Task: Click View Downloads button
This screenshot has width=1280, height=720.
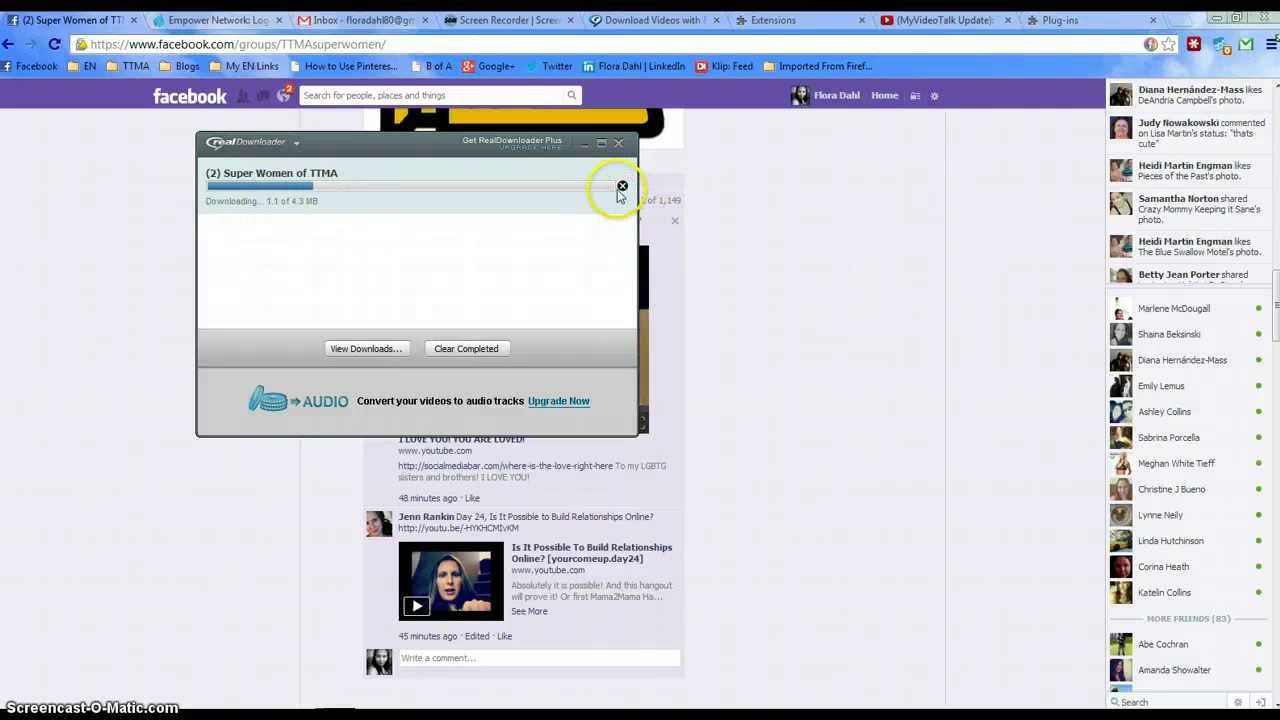Action: tap(366, 349)
